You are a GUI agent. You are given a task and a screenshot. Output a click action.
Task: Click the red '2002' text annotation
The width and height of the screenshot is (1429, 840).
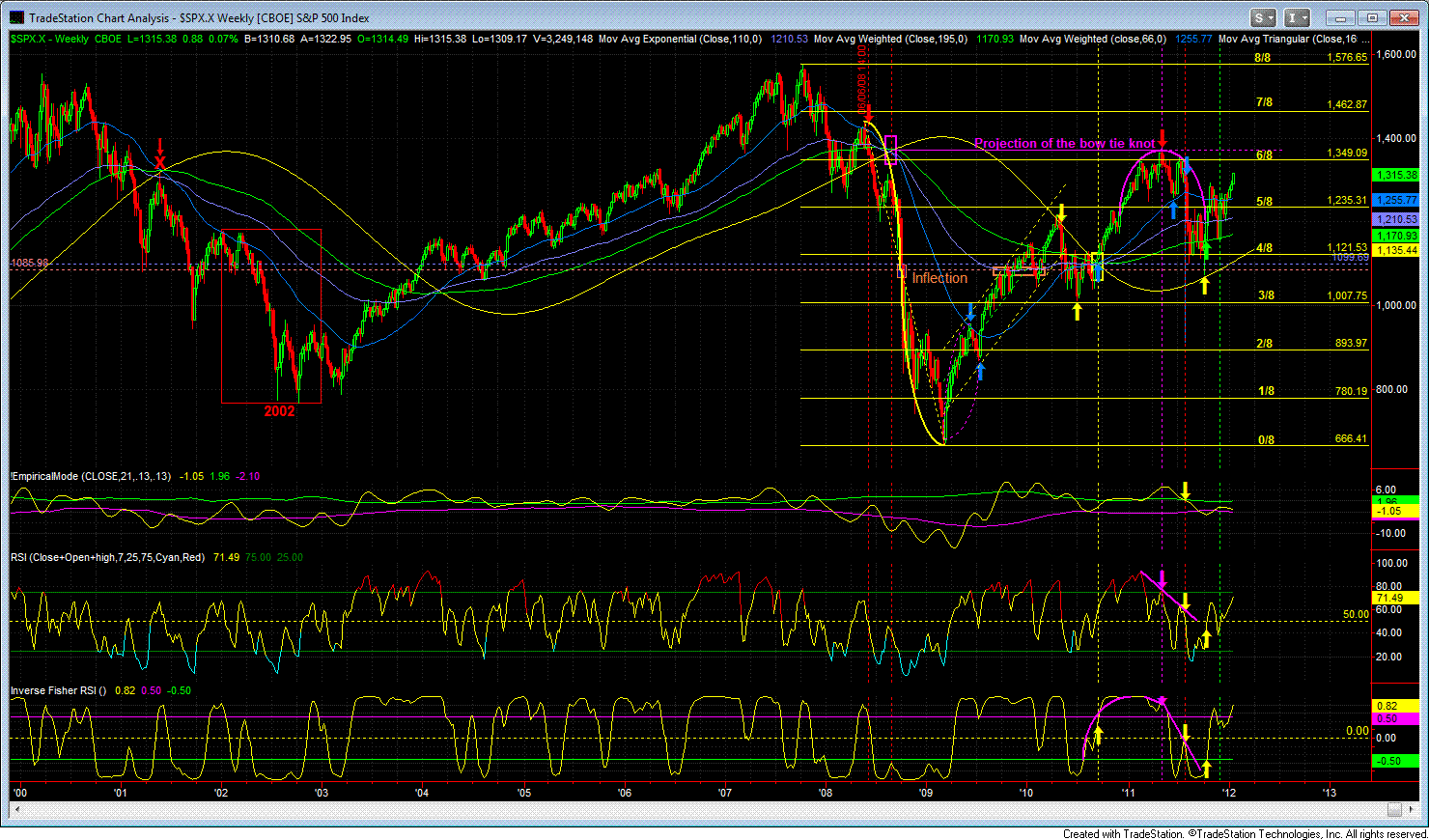click(x=280, y=411)
